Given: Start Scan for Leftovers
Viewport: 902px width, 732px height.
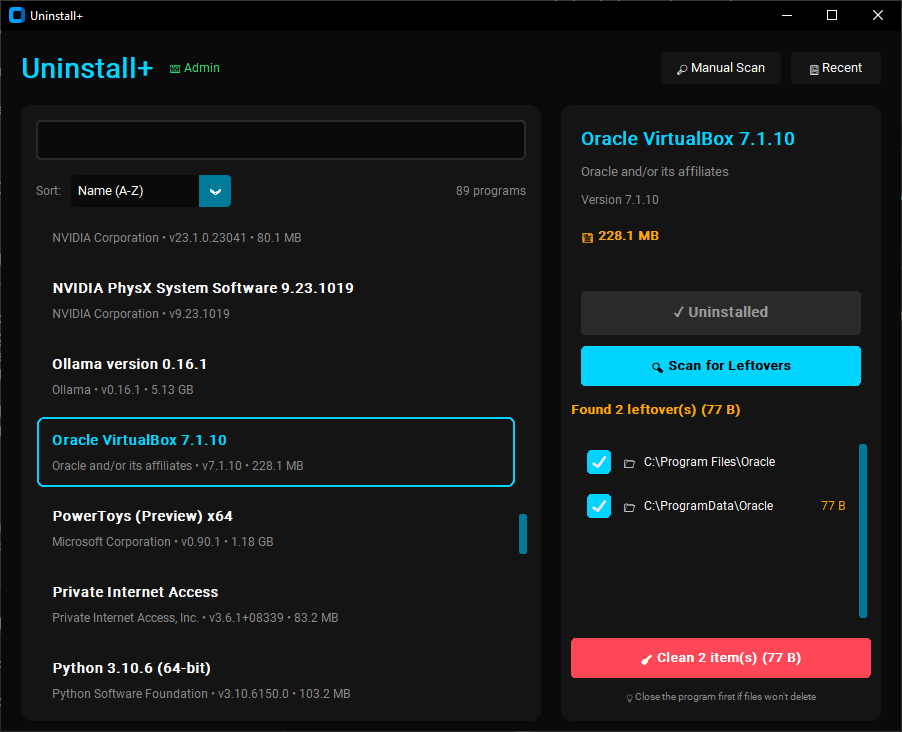Looking at the screenshot, I should tap(721, 366).
